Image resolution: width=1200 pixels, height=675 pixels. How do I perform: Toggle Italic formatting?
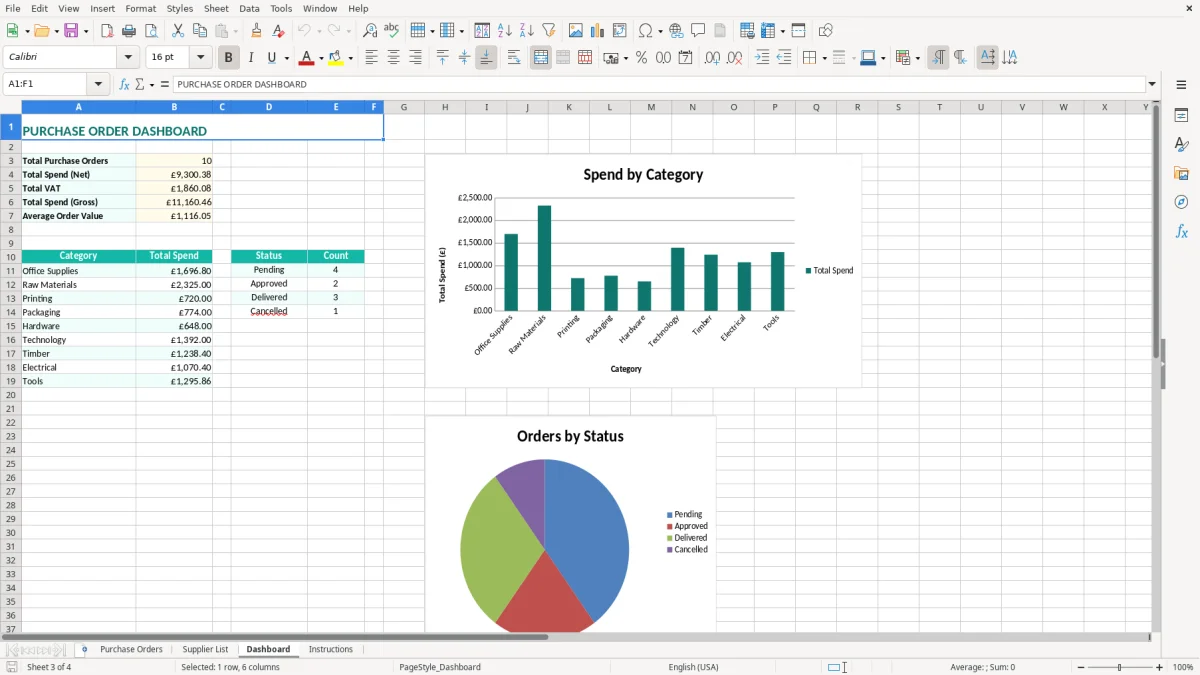pyautogui.click(x=250, y=58)
